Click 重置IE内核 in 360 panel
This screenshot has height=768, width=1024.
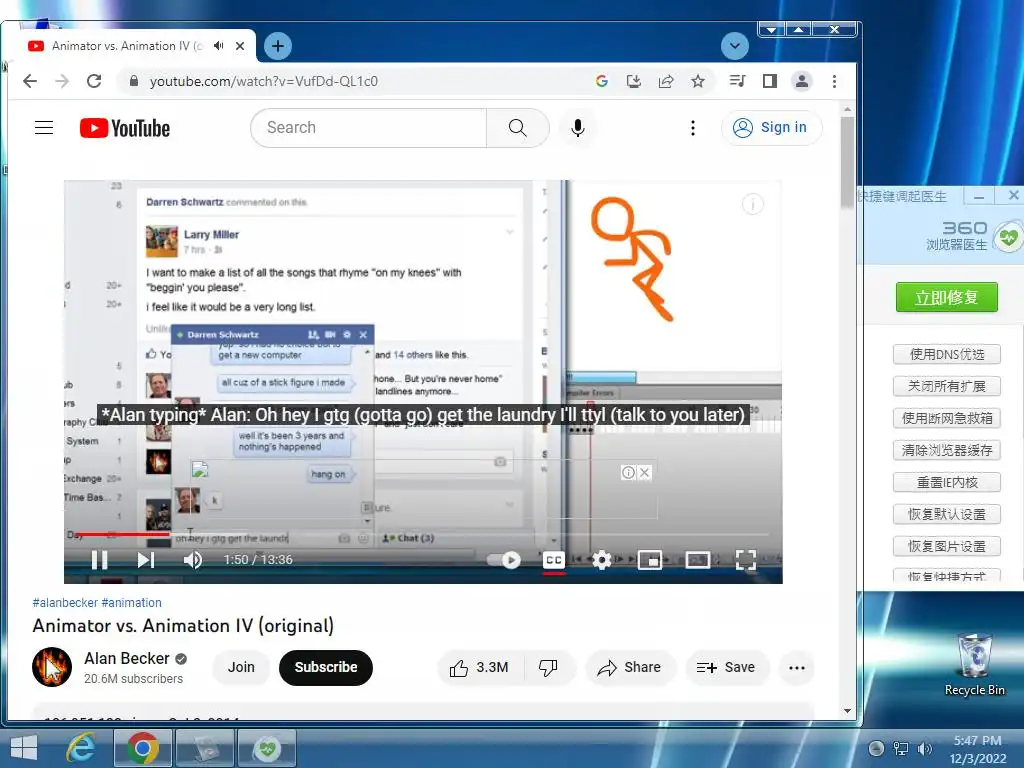(x=947, y=482)
